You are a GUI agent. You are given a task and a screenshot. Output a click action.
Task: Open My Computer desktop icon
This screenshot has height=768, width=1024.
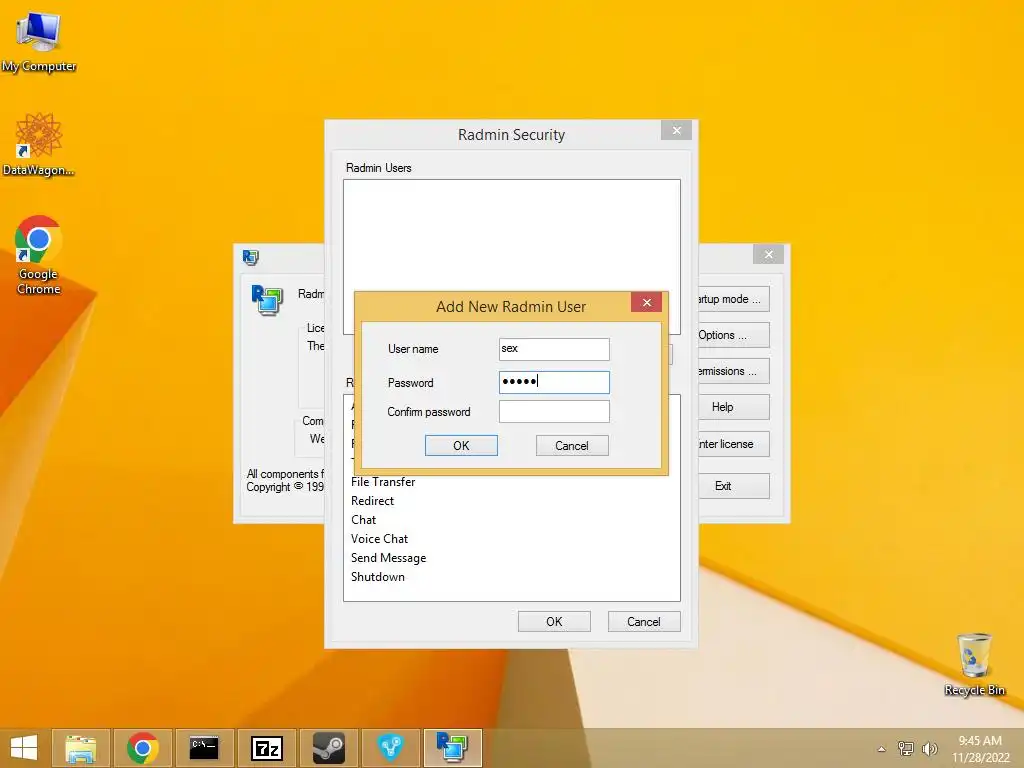[x=39, y=40]
